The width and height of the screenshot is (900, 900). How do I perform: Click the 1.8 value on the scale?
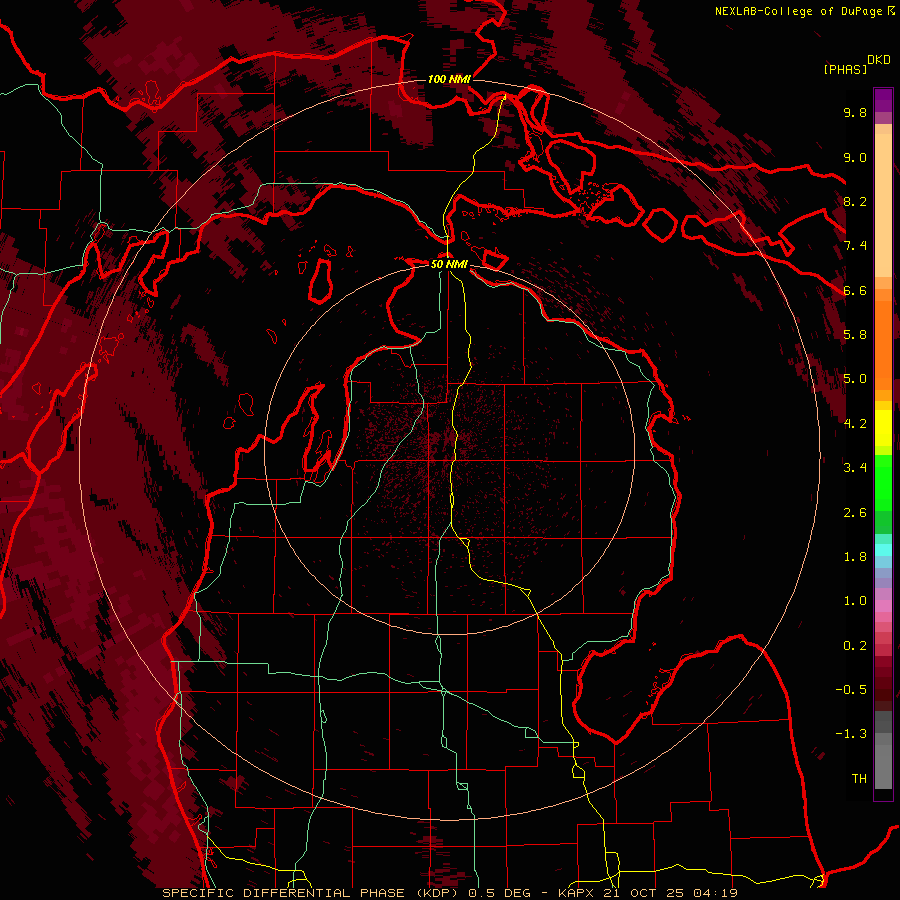(855, 557)
